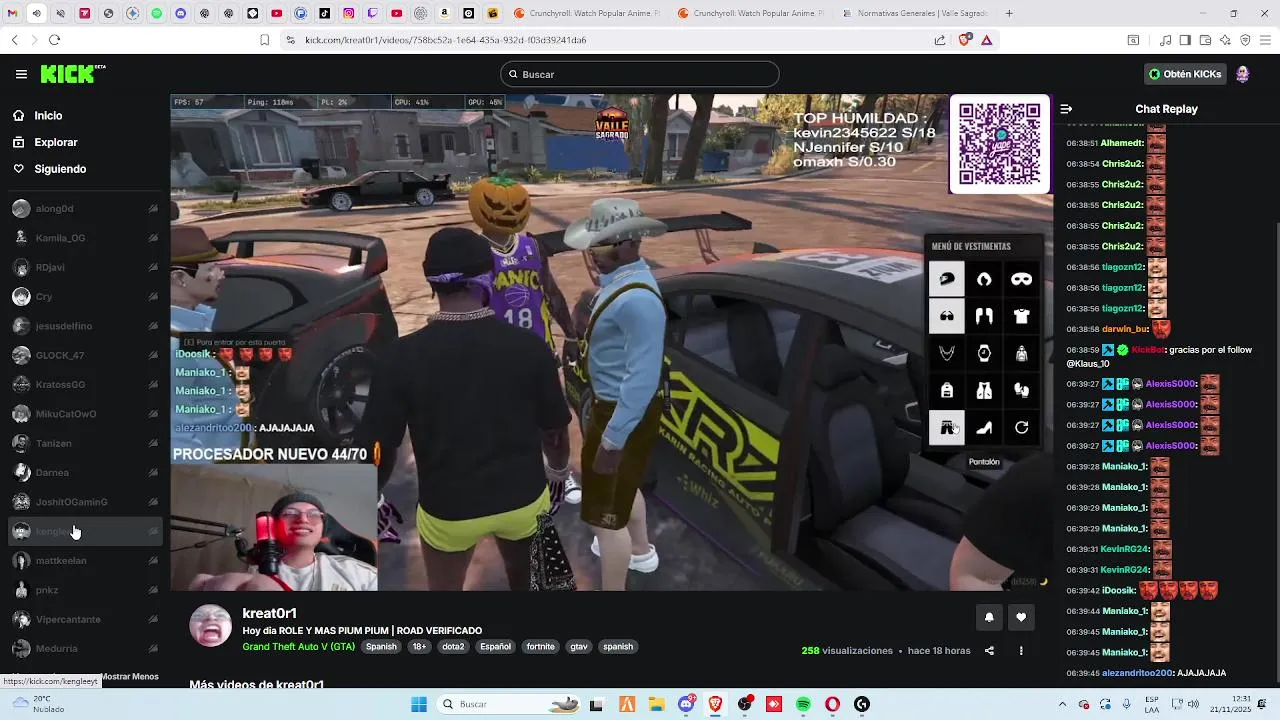Toggle notifications bell for kreat0r1

coord(989,617)
